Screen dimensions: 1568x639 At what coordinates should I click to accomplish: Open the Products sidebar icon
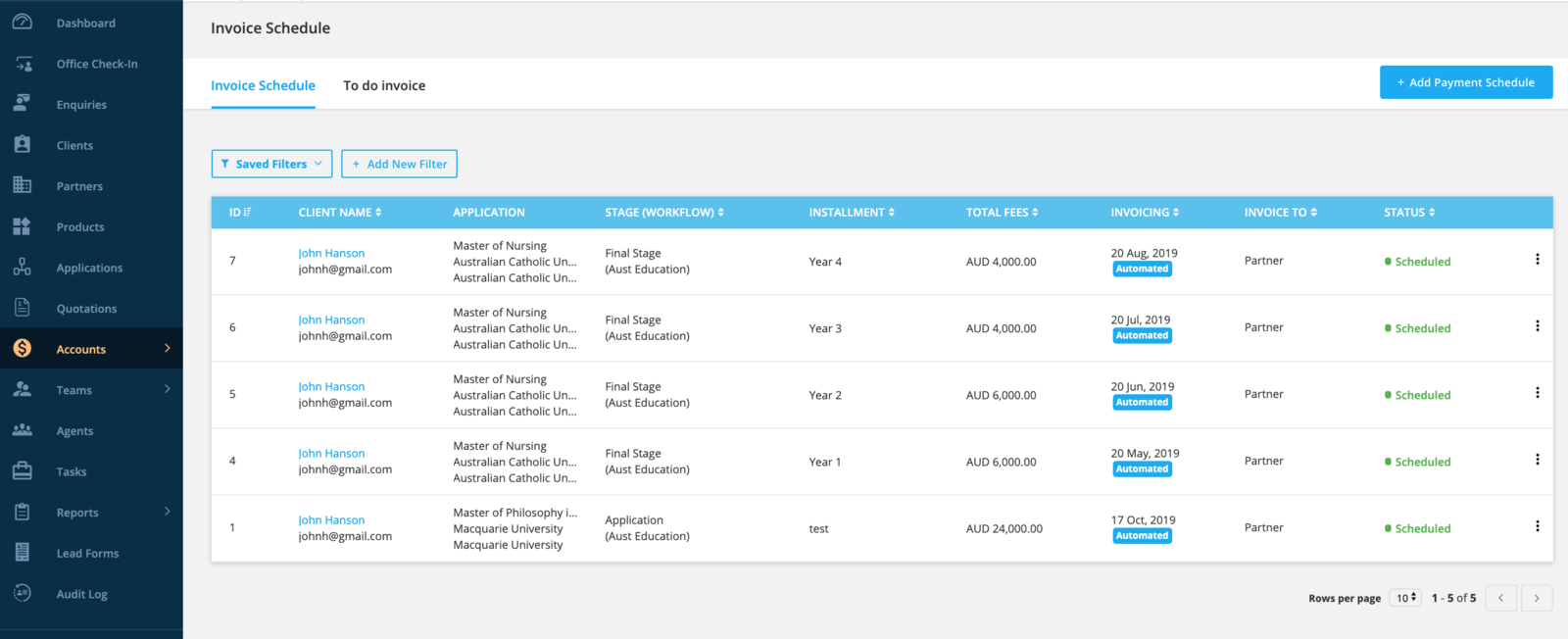click(x=23, y=226)
